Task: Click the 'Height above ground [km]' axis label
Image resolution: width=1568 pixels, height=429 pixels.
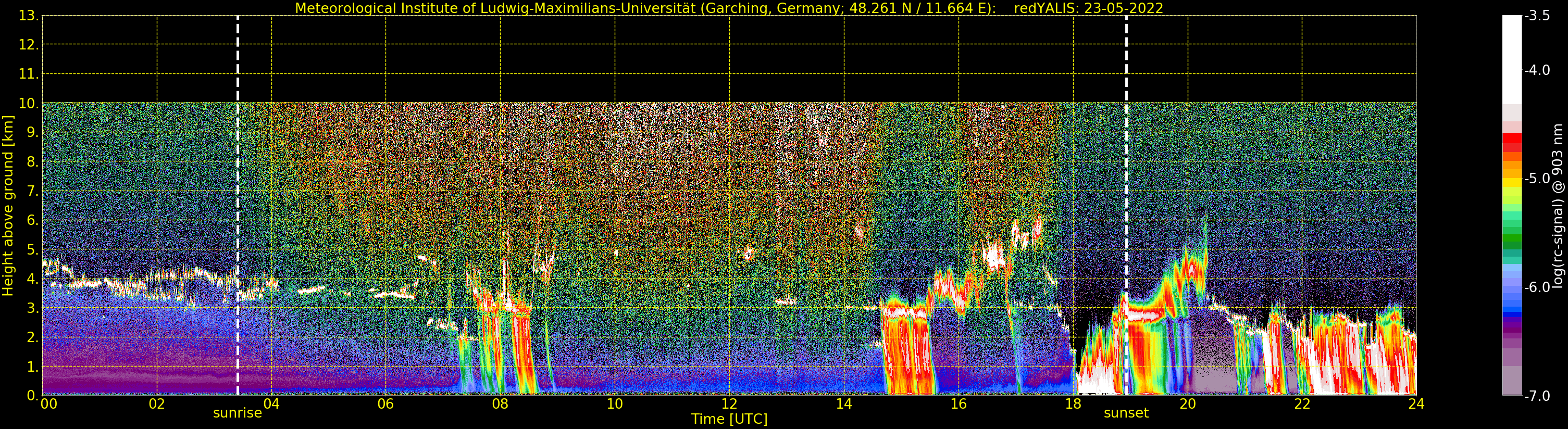Action: coord(8,206)
